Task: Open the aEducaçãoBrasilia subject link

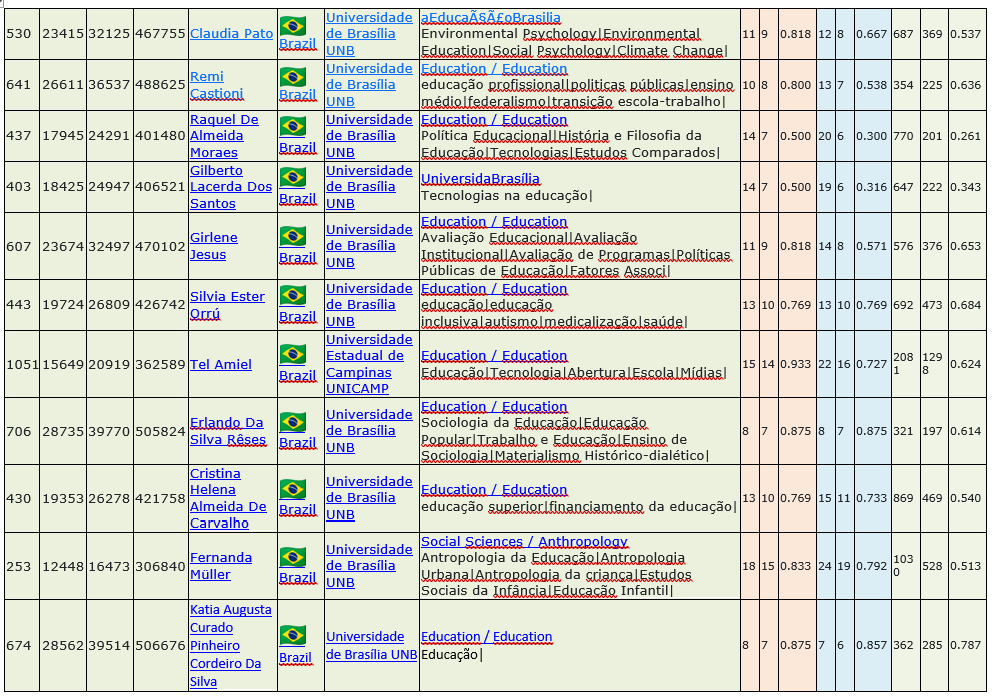Action: pyautogui.click(x=490, y=18)
